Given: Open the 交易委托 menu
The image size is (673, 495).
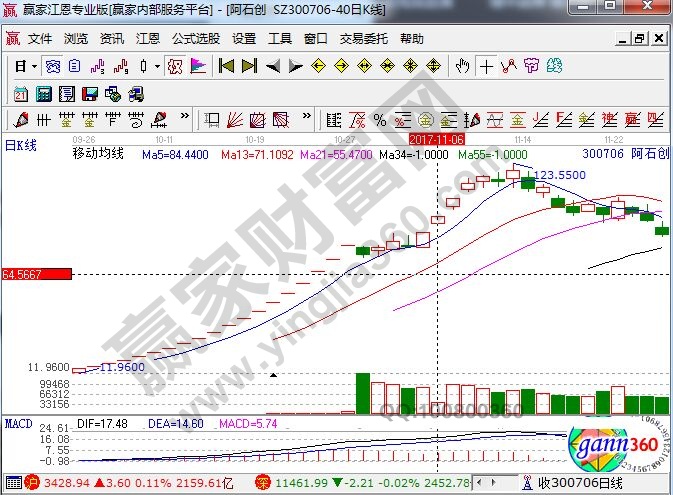Looking at the screenshot, I should (x=364, y=39).
